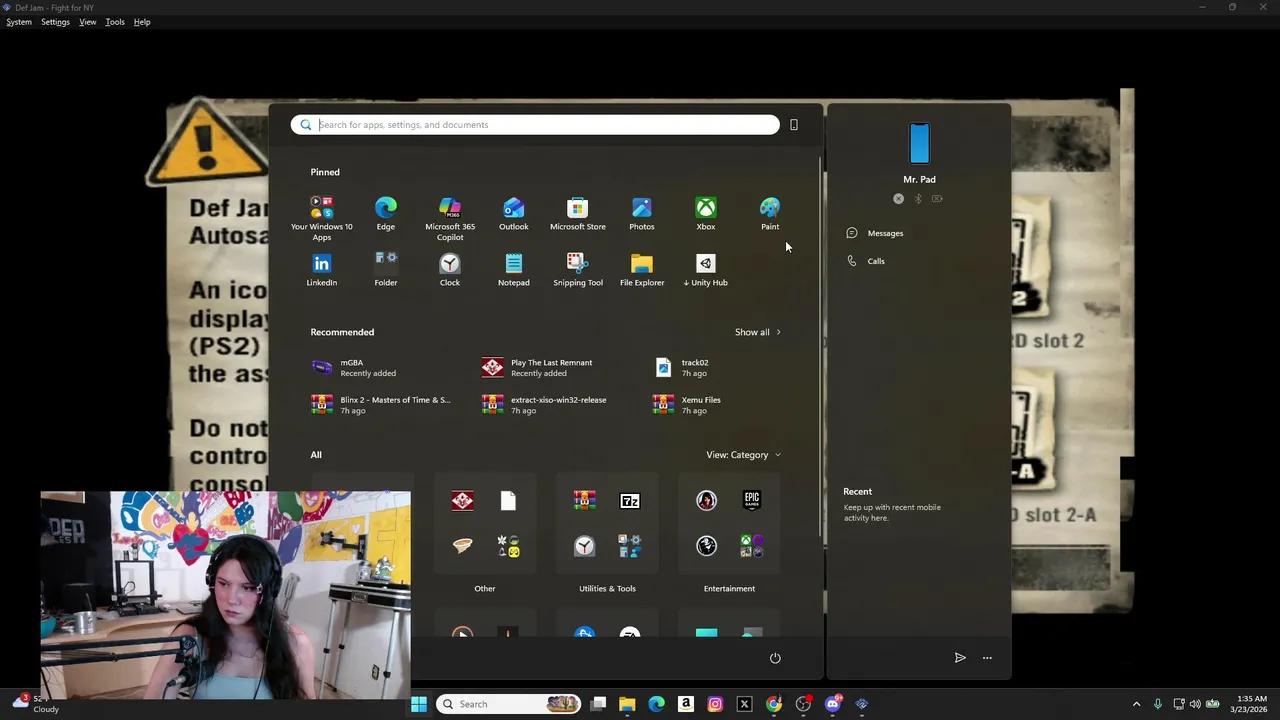This screenshot has width=1280, height=720.
Task: Open Photos pinned app
Action: [642, 215]
